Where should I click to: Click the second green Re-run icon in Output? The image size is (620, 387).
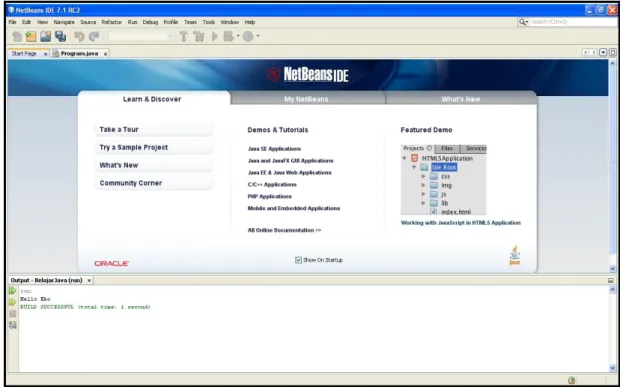point(12,302)
